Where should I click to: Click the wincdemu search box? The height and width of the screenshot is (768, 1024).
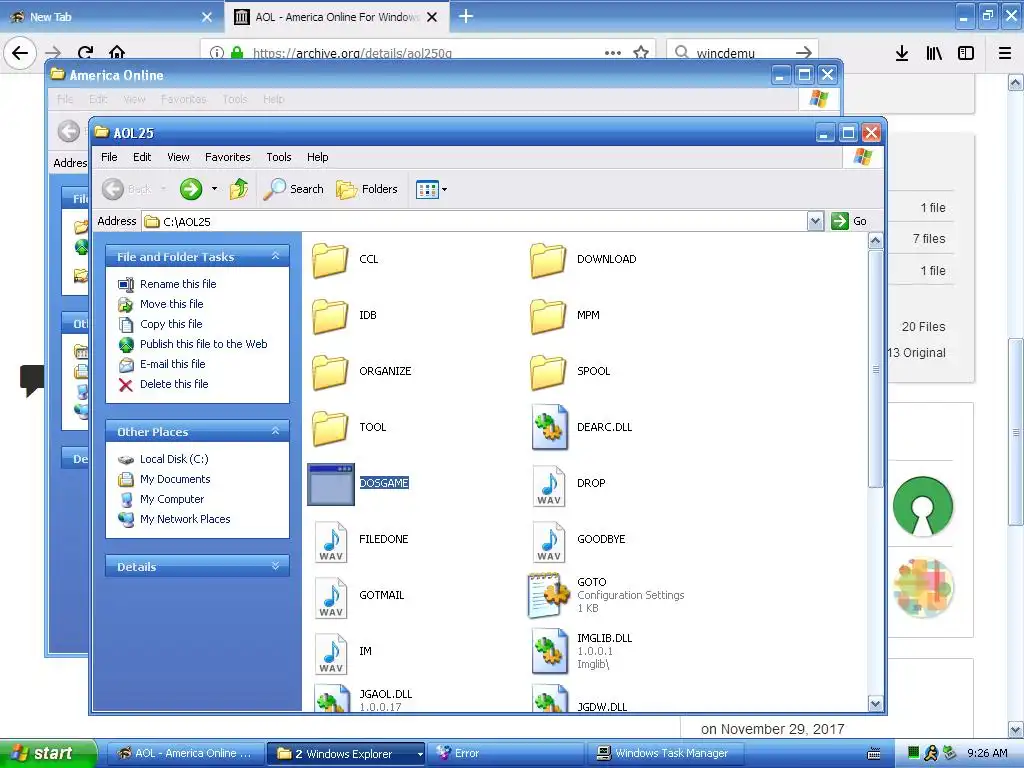pos(741,53)
